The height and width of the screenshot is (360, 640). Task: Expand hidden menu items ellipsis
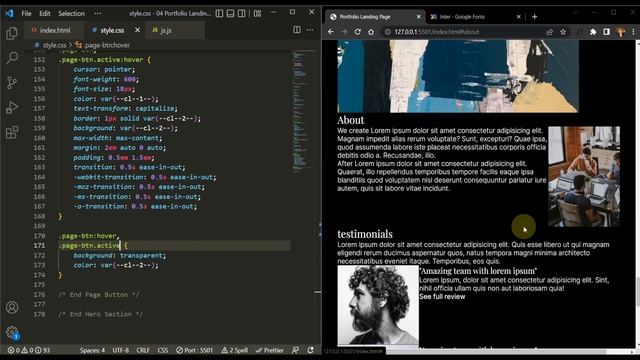(97, 13)
